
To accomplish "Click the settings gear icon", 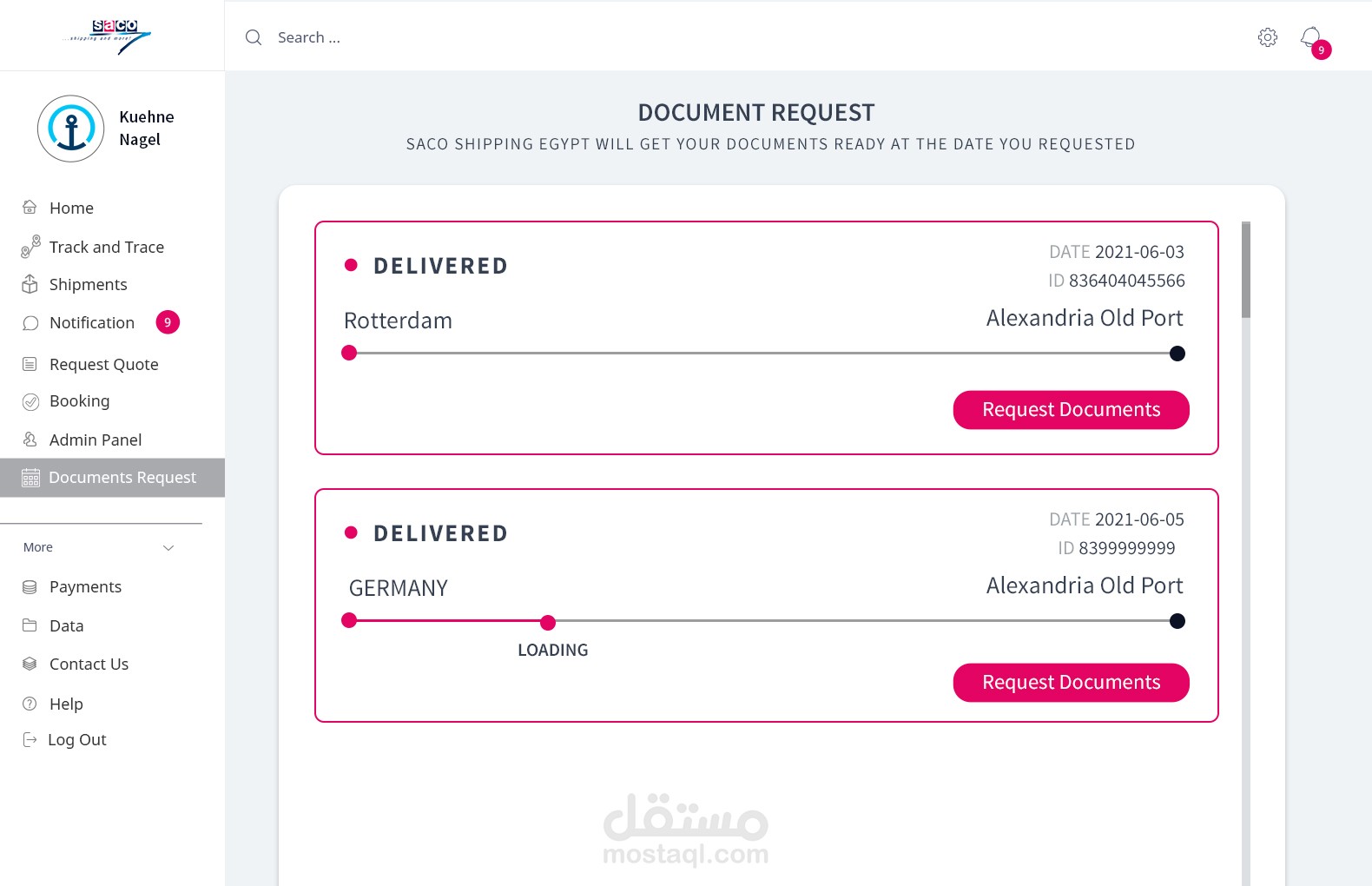I will pos(1268,37).
